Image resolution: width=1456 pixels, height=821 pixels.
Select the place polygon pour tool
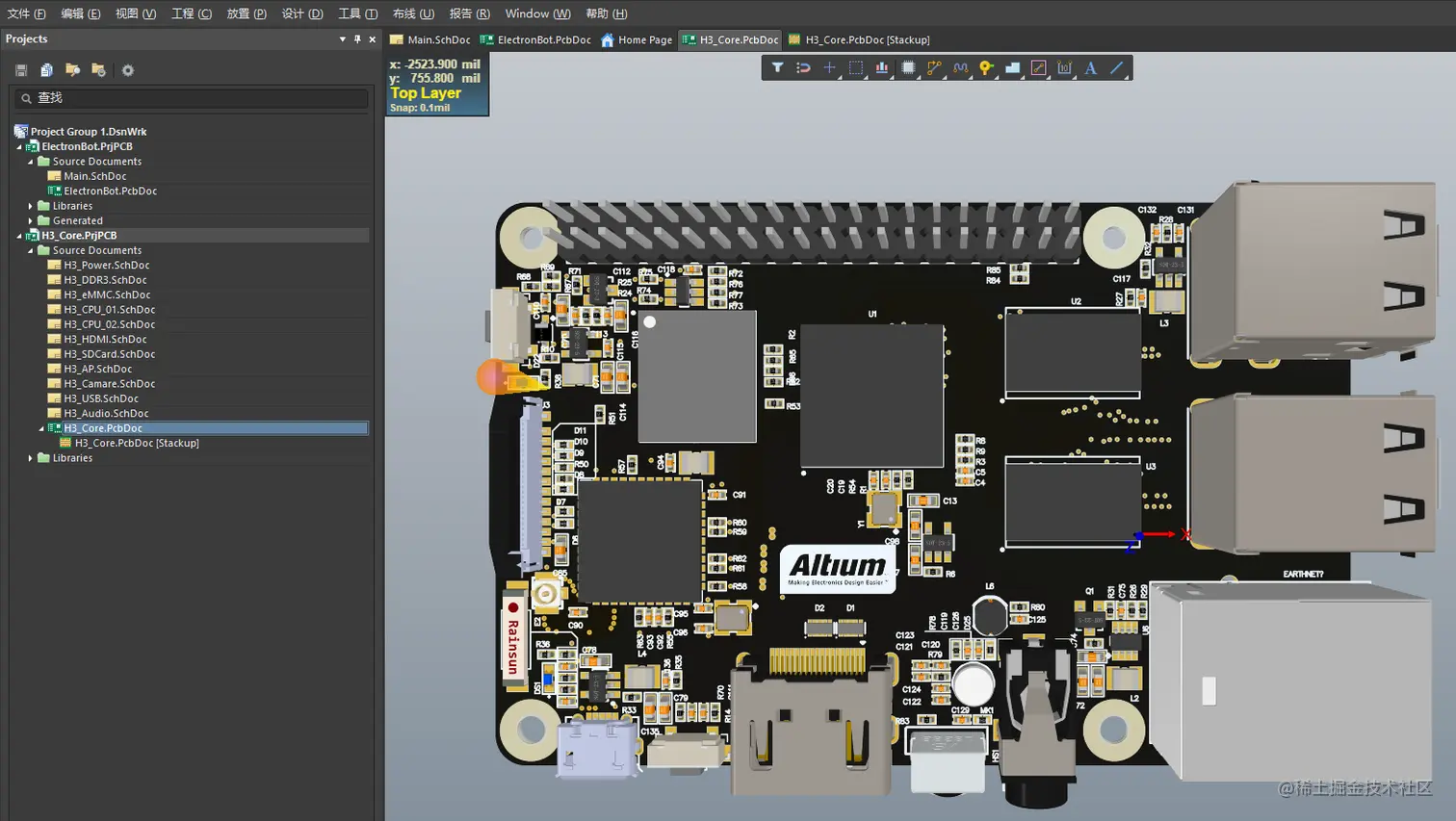coord(1012,68)
